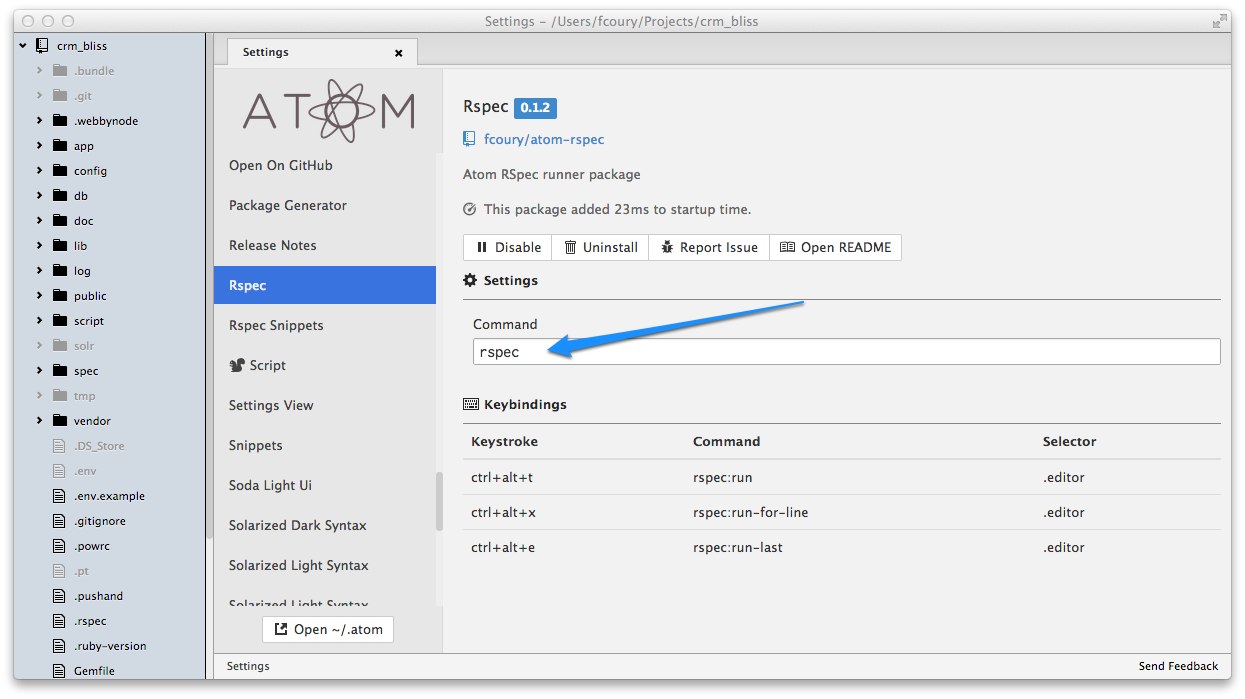Image resolution: width=1245 pixels, height=699 pixels.
Task: Click the ctrl+alt+e keystroke cell
Action: (x=503, y=547)
